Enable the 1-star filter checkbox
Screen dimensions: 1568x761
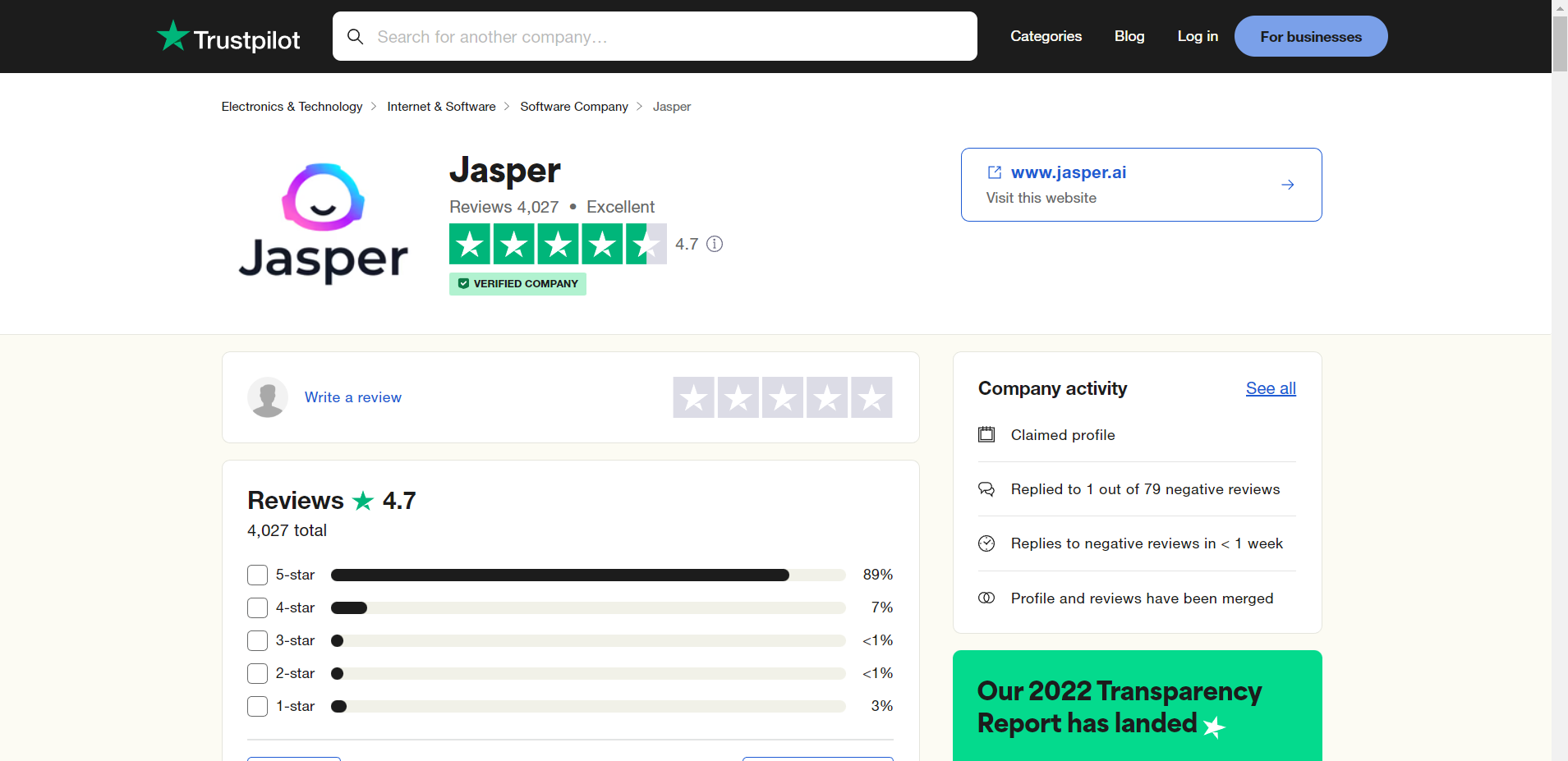[258, 706]
